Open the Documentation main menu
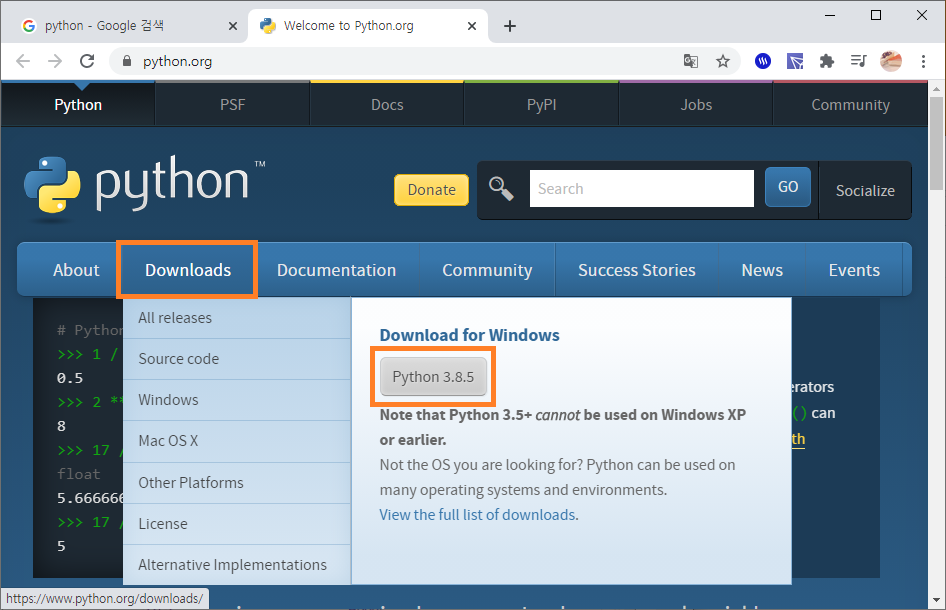This screenshot has height=610, width=946. tap(336, 270)
